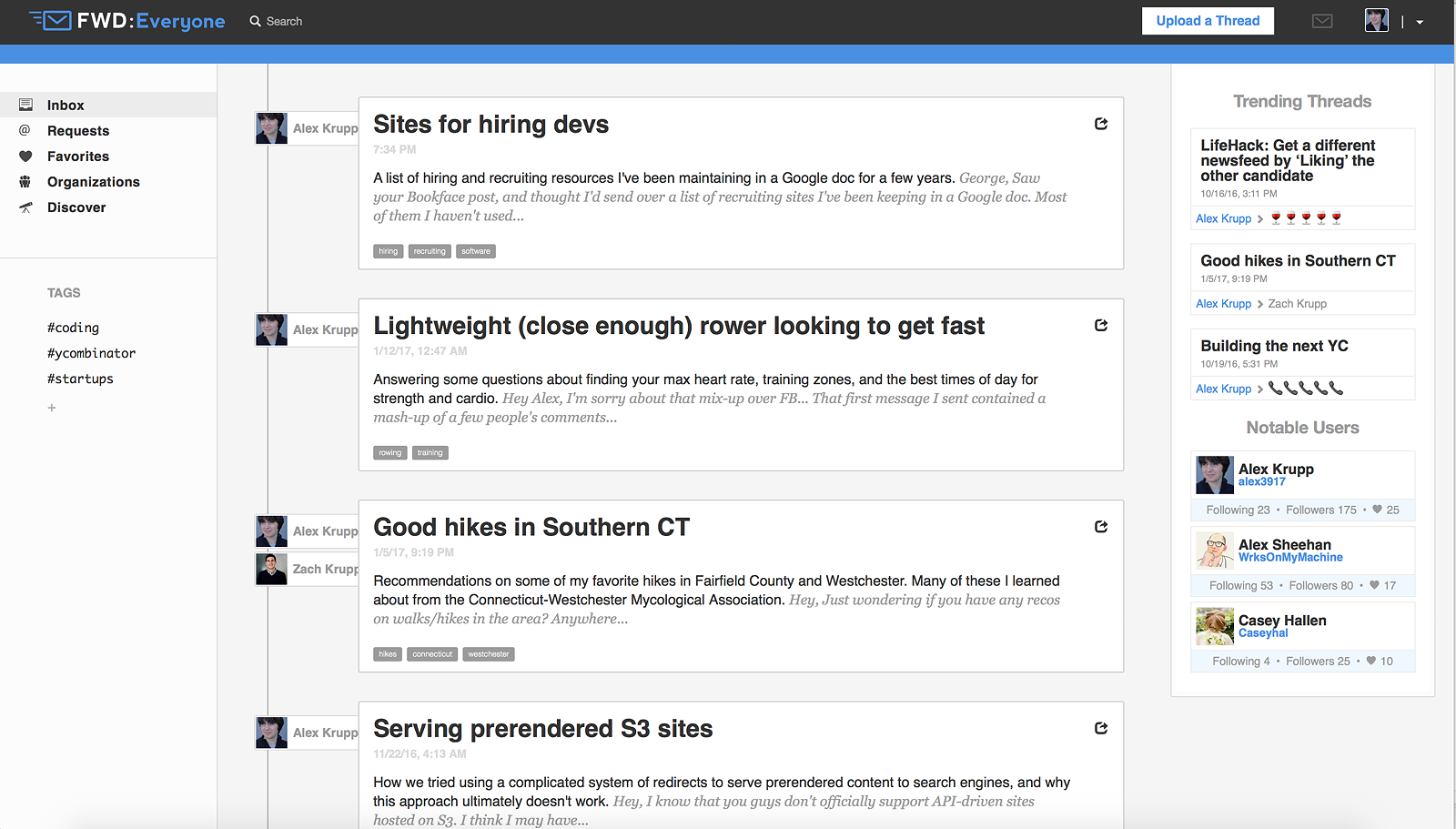
Task: Click Zach Krupp in trending hikes thread
Action: pos(1297,304)
